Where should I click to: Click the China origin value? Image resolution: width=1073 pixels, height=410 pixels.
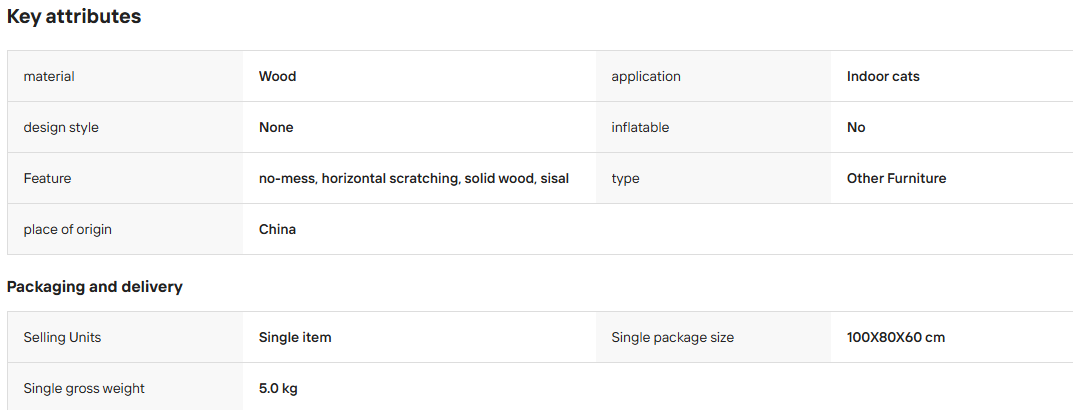click(277, 230)
